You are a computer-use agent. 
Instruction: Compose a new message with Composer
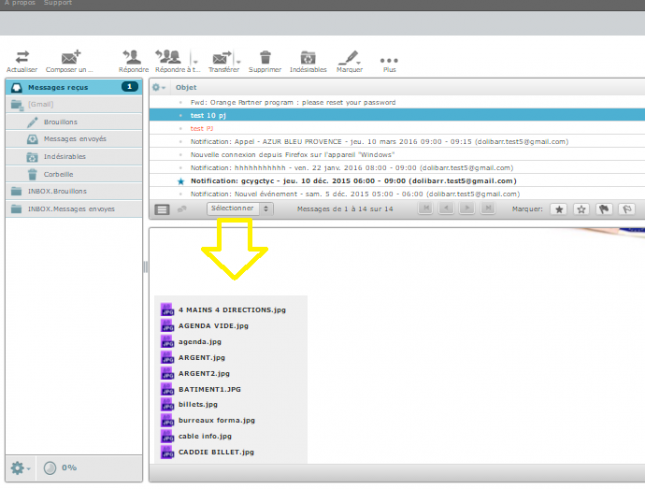[70, 57]
